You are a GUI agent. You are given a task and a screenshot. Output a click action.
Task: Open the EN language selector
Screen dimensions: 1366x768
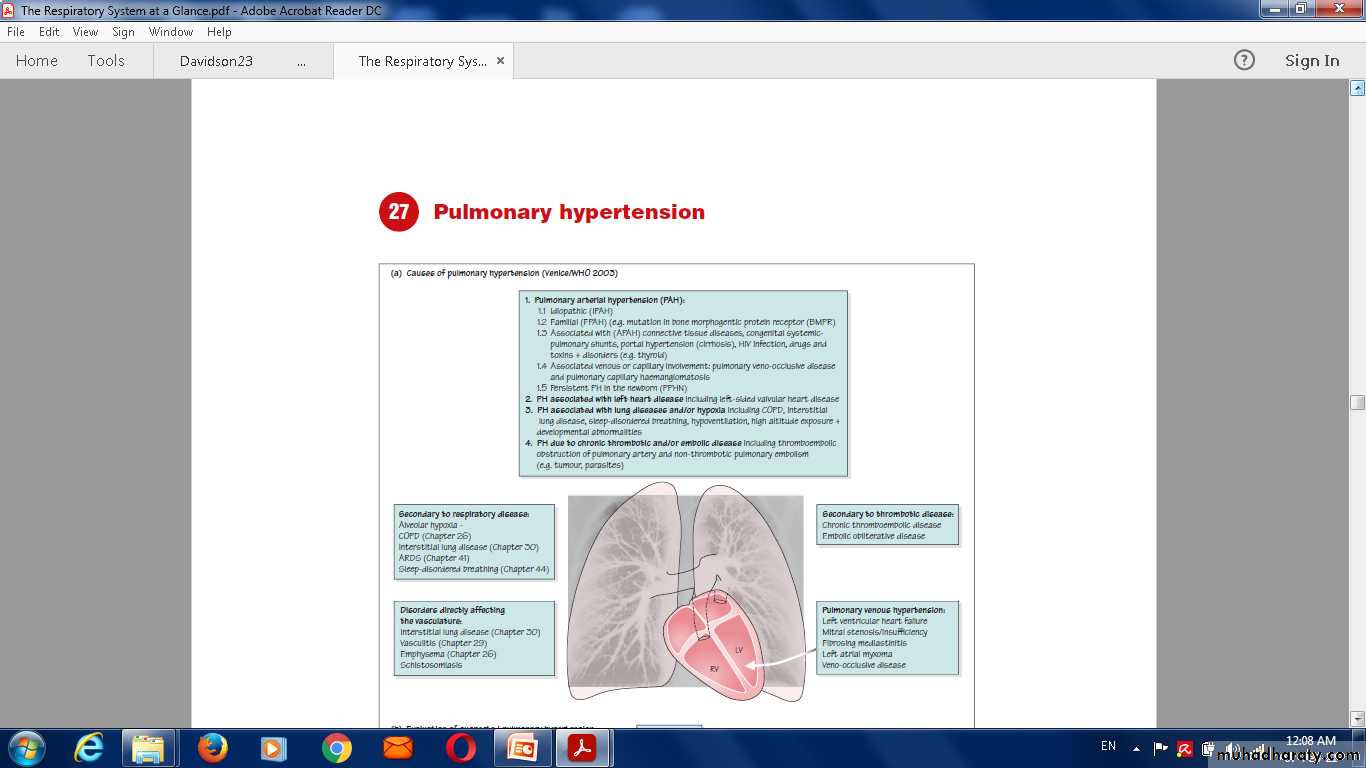coord(1108,746)
